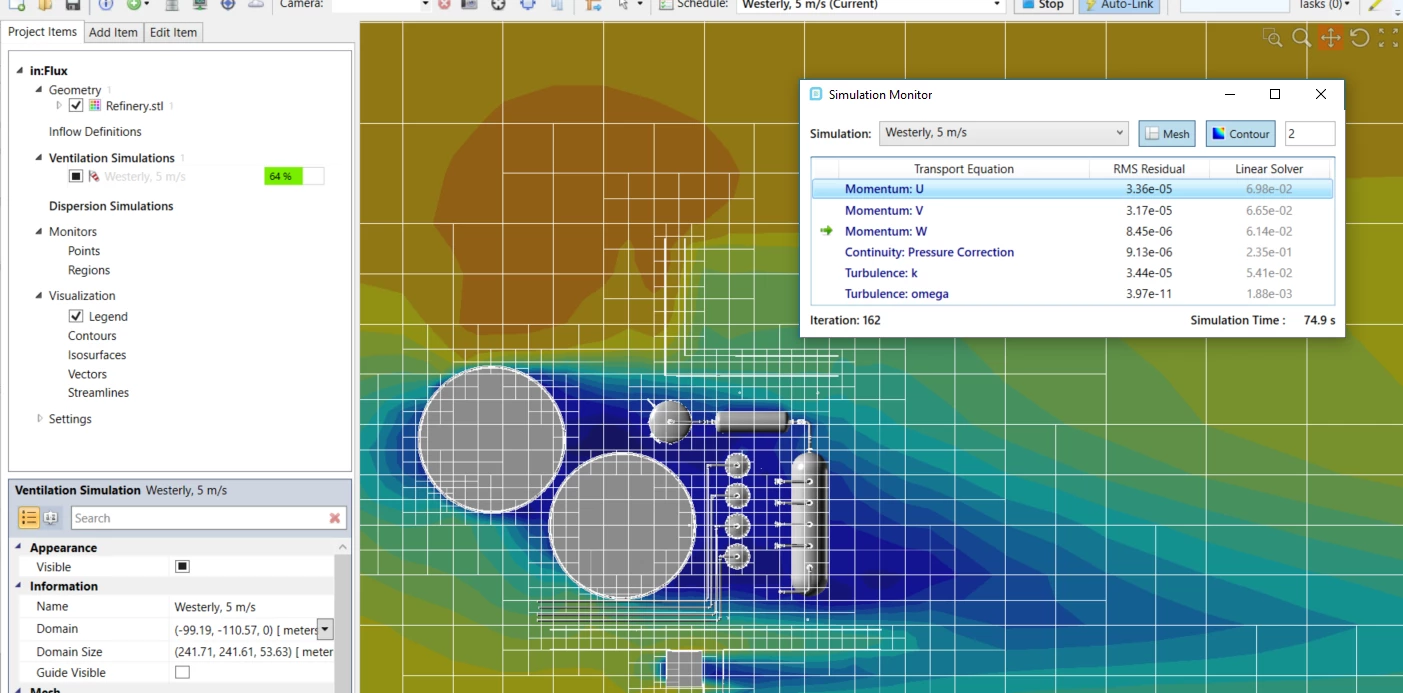Image resolution: width=1403 pixels, height=693 pixels.
Task: Switch properties to categorized view
Action: point(29,518)
